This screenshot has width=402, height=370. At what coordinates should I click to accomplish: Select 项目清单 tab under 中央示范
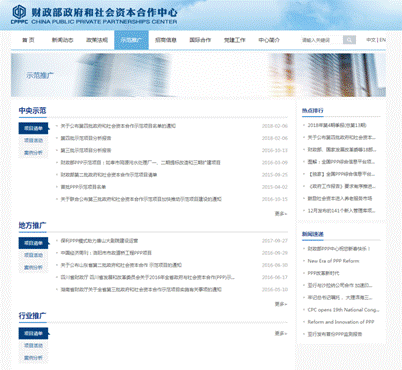click(33, 128)
